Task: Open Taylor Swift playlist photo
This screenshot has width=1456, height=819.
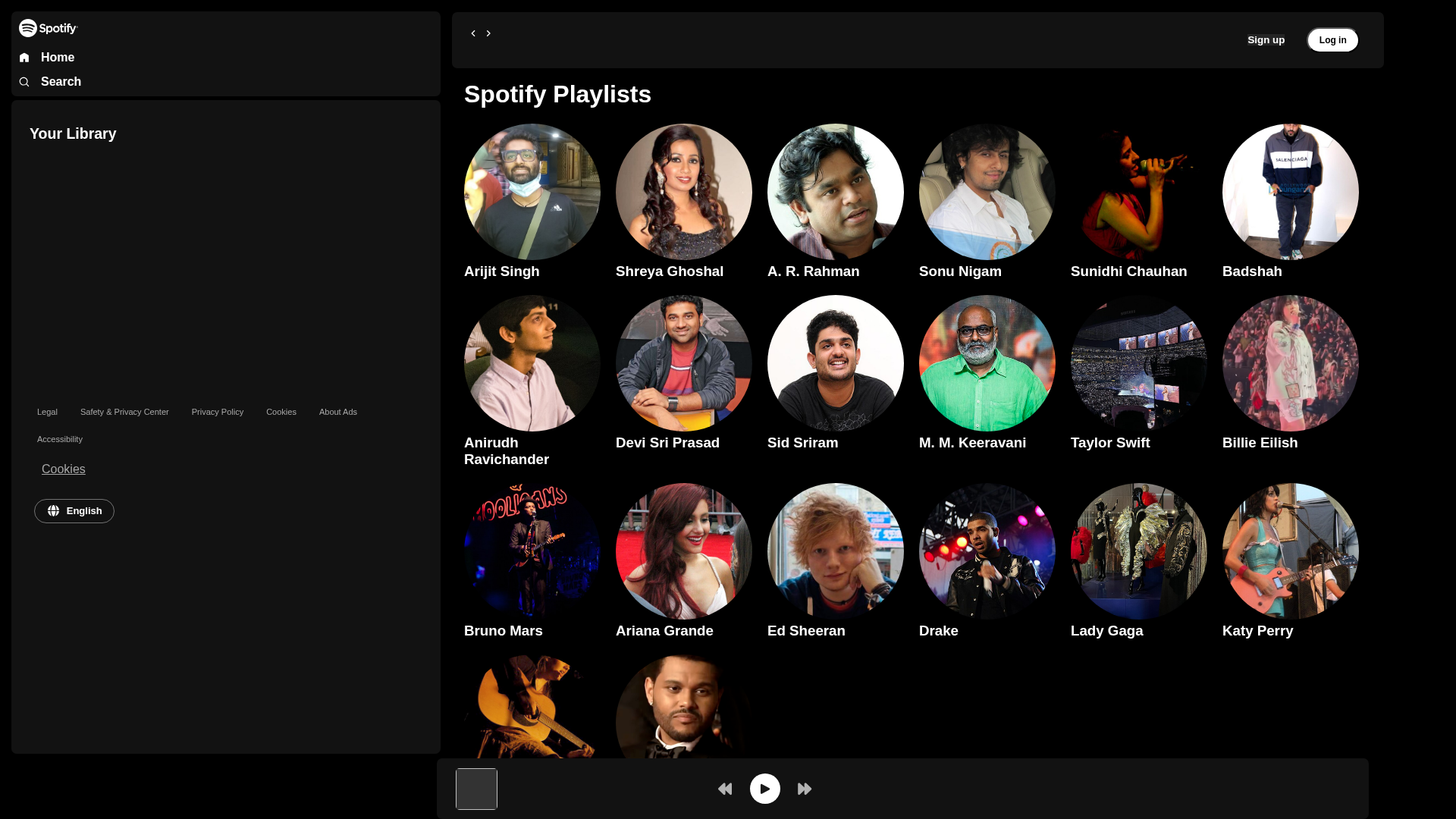Action: point(1139,363)
